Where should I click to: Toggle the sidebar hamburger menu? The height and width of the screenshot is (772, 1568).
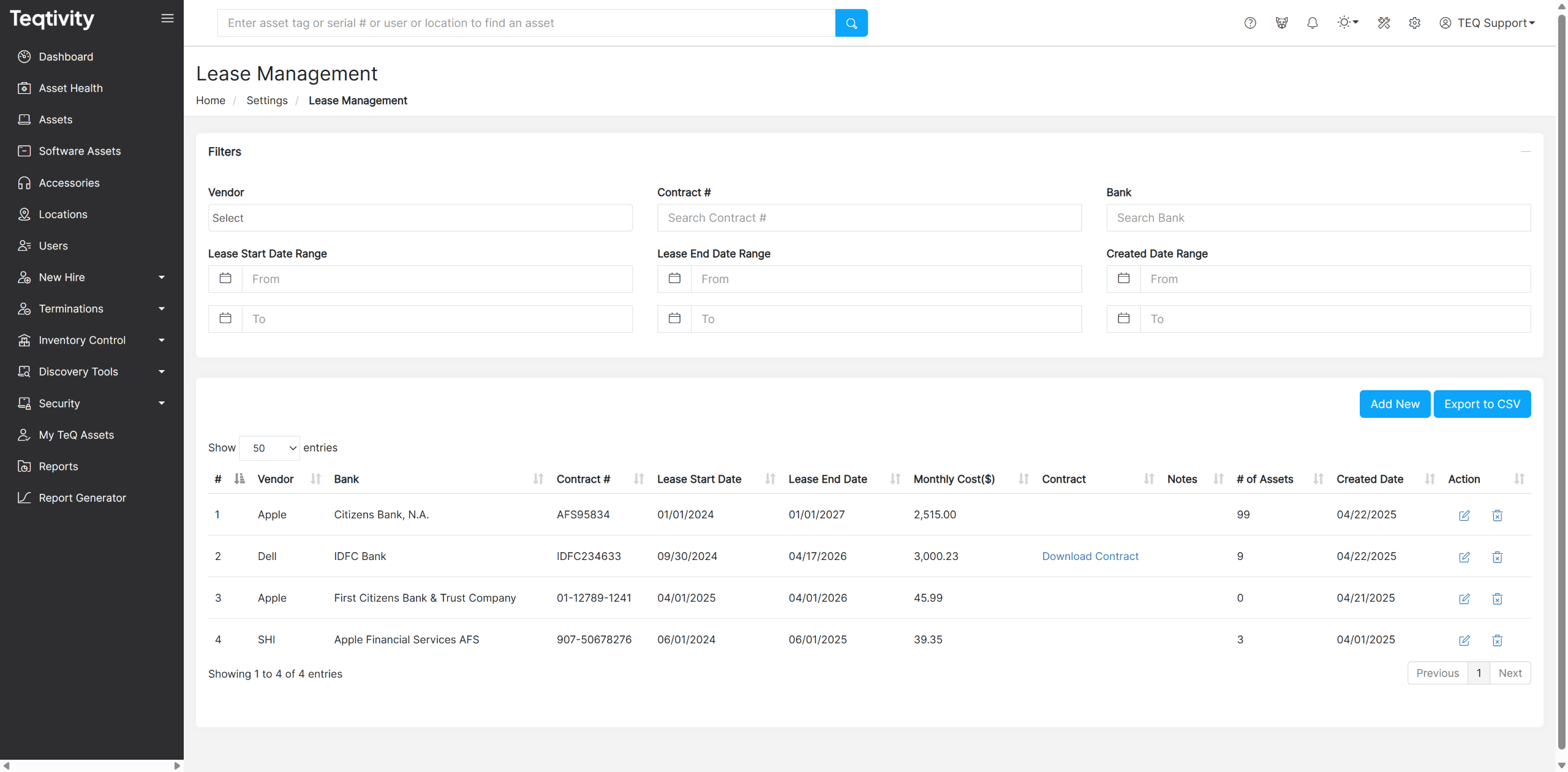tap(167, 18)
